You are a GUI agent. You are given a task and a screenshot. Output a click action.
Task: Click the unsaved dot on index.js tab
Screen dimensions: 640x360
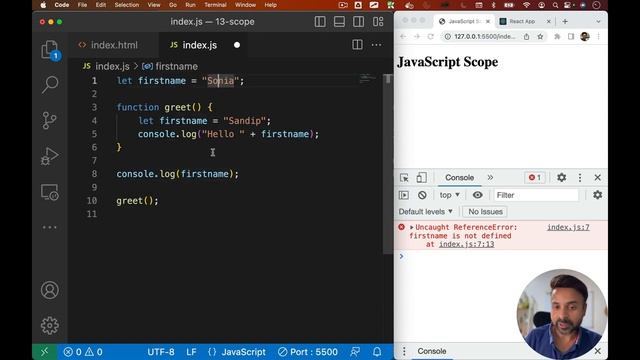pyautogui.click(x=237, y=45)
